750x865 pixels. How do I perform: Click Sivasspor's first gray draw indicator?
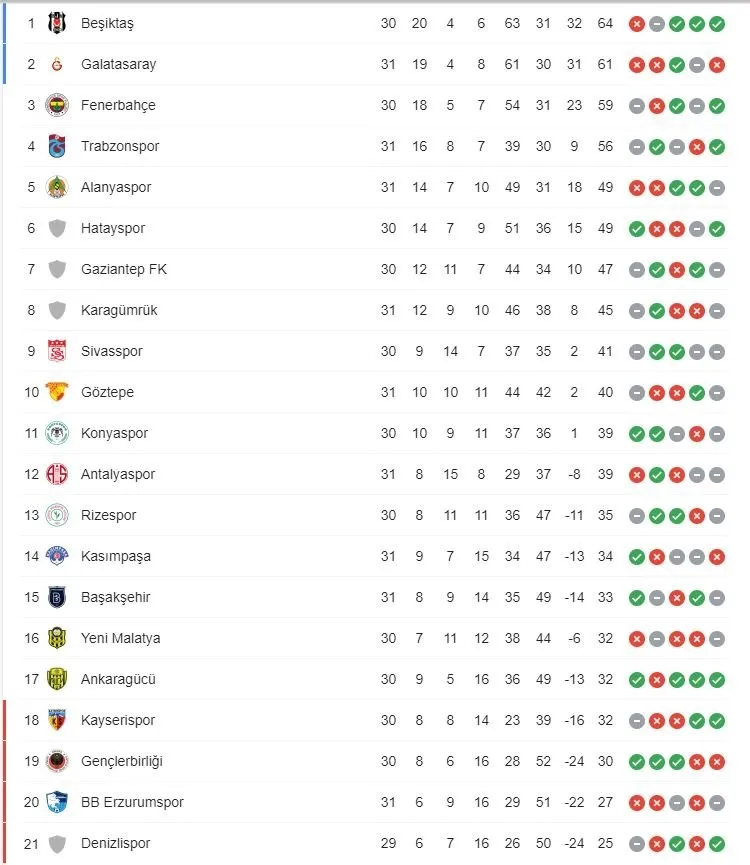pyautogui.click(x=635, y=351)
